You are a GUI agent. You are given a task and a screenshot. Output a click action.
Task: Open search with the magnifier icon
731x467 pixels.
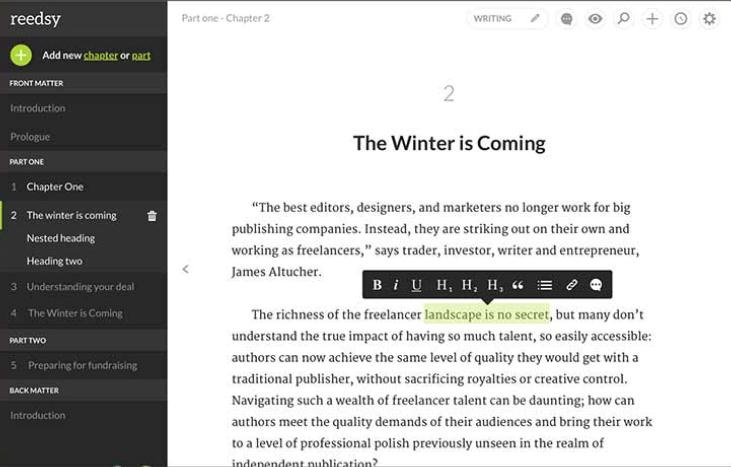point(623,19)
